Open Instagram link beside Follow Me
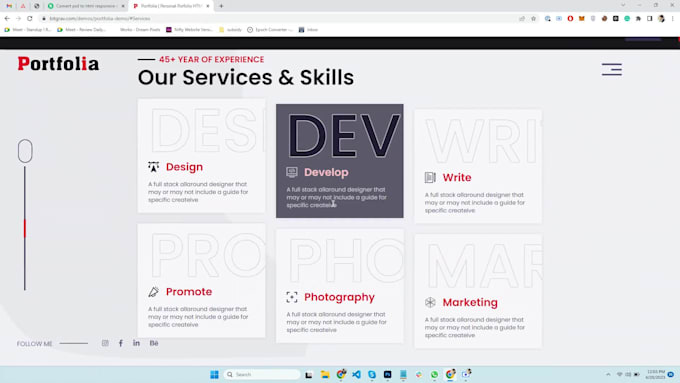680x383 pixels. [105, 343]
